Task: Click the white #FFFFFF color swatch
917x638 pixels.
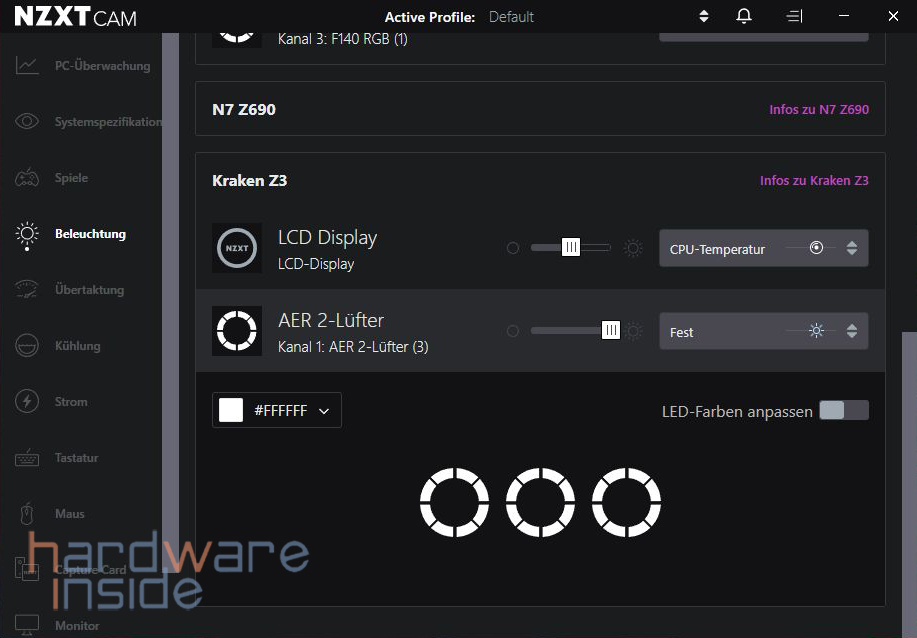Action: (x=231, y=410)
